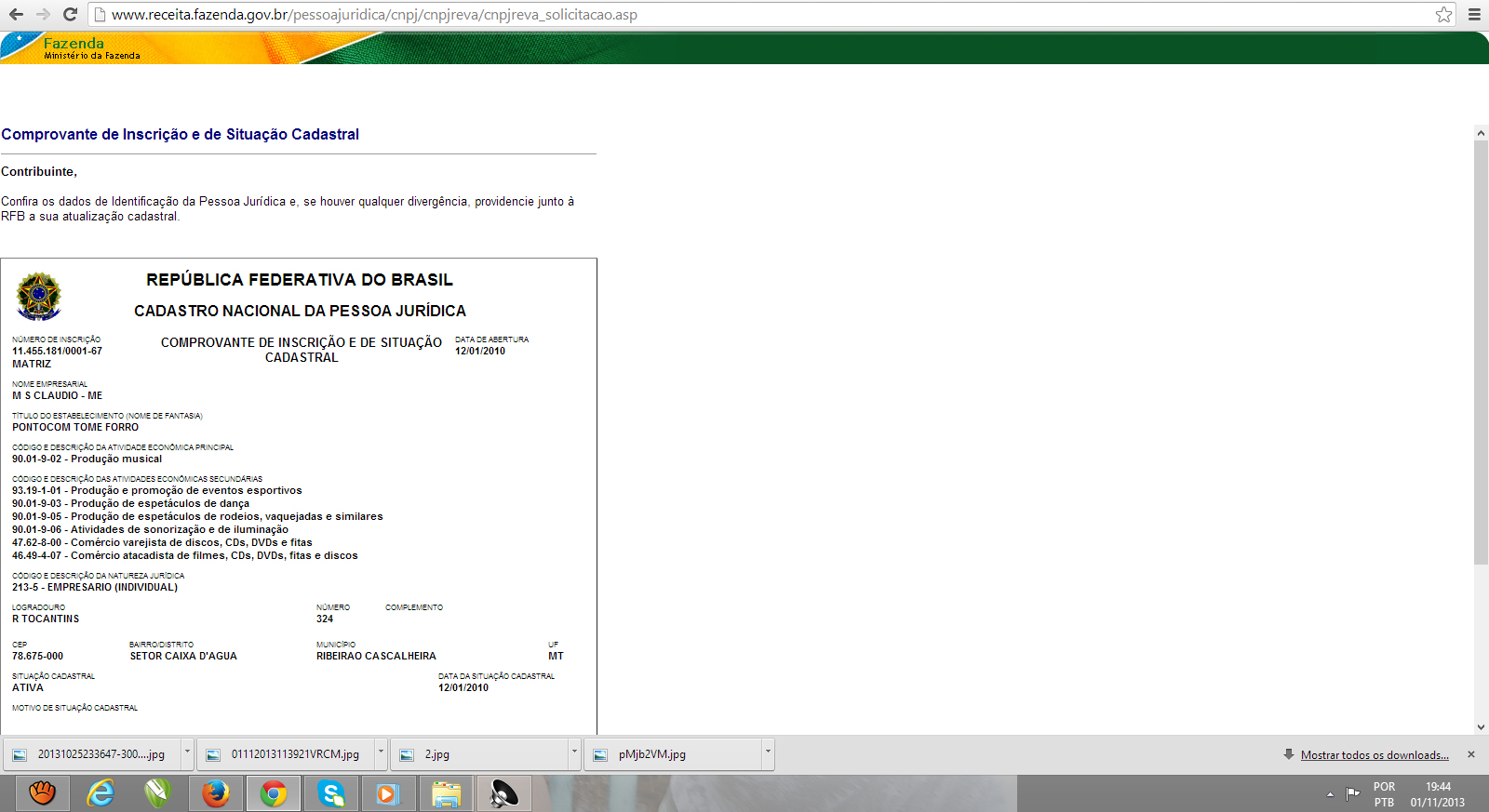Open the Chrome hamburger menu

click(x=1474, y=15)
